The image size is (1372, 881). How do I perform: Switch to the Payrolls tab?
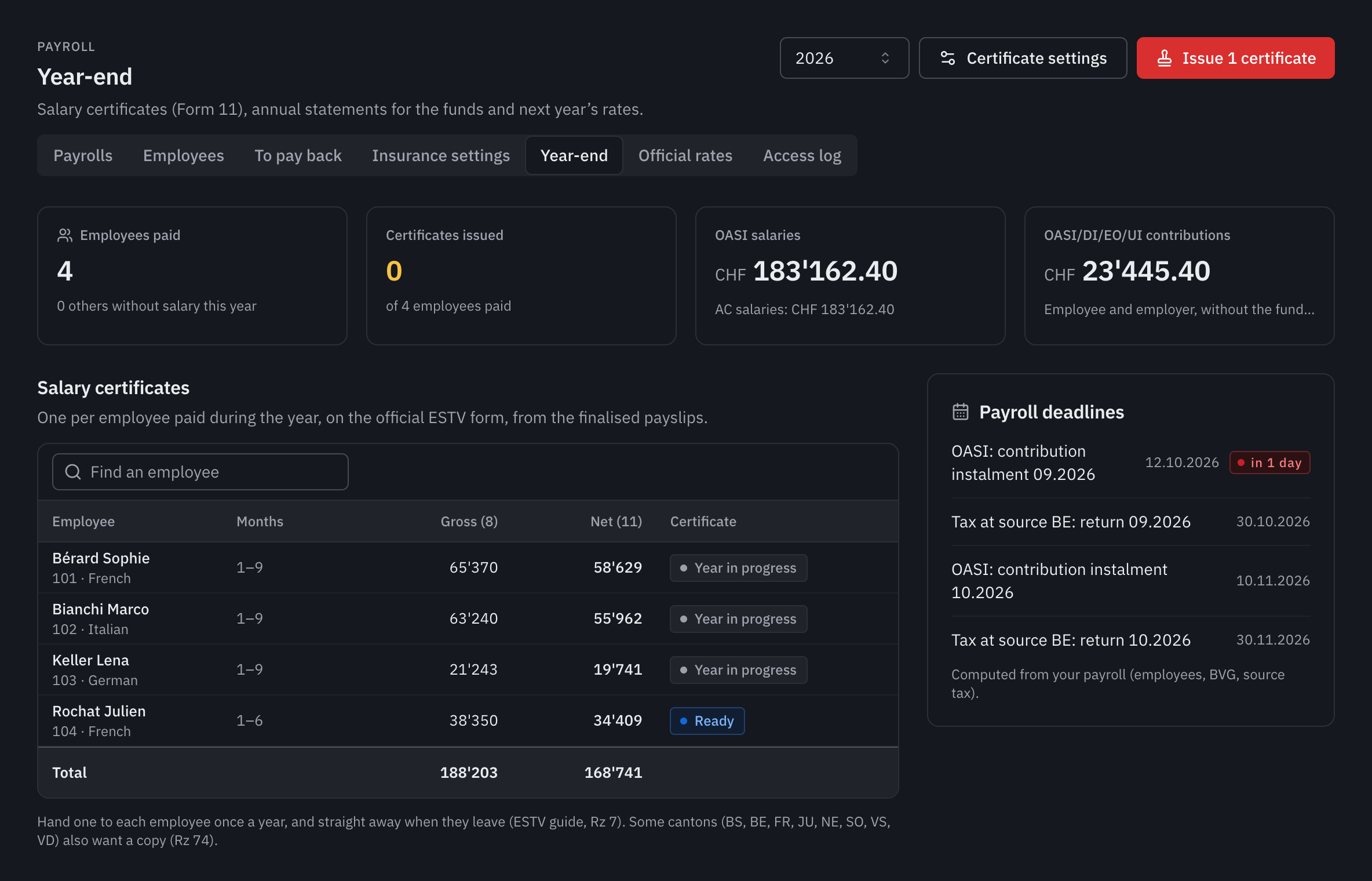coord(83,155)
